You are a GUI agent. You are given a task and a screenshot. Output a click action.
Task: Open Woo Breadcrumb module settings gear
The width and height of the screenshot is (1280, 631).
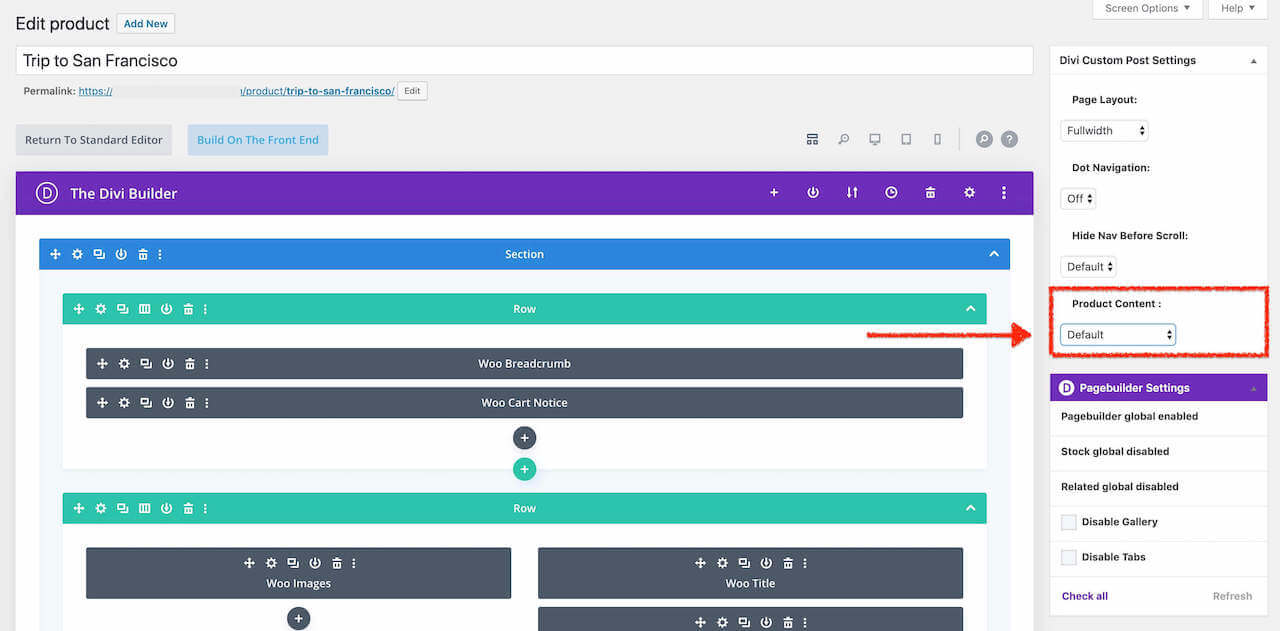124,364
